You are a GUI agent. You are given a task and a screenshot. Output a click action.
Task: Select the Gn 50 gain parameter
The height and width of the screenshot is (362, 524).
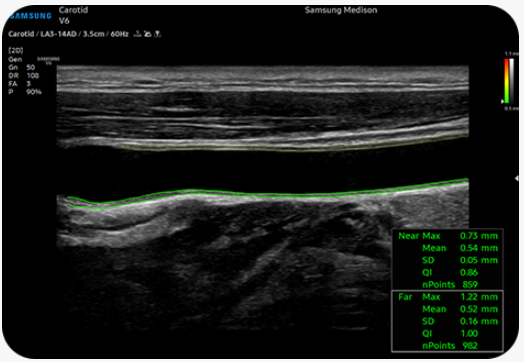tap(21, 67)
